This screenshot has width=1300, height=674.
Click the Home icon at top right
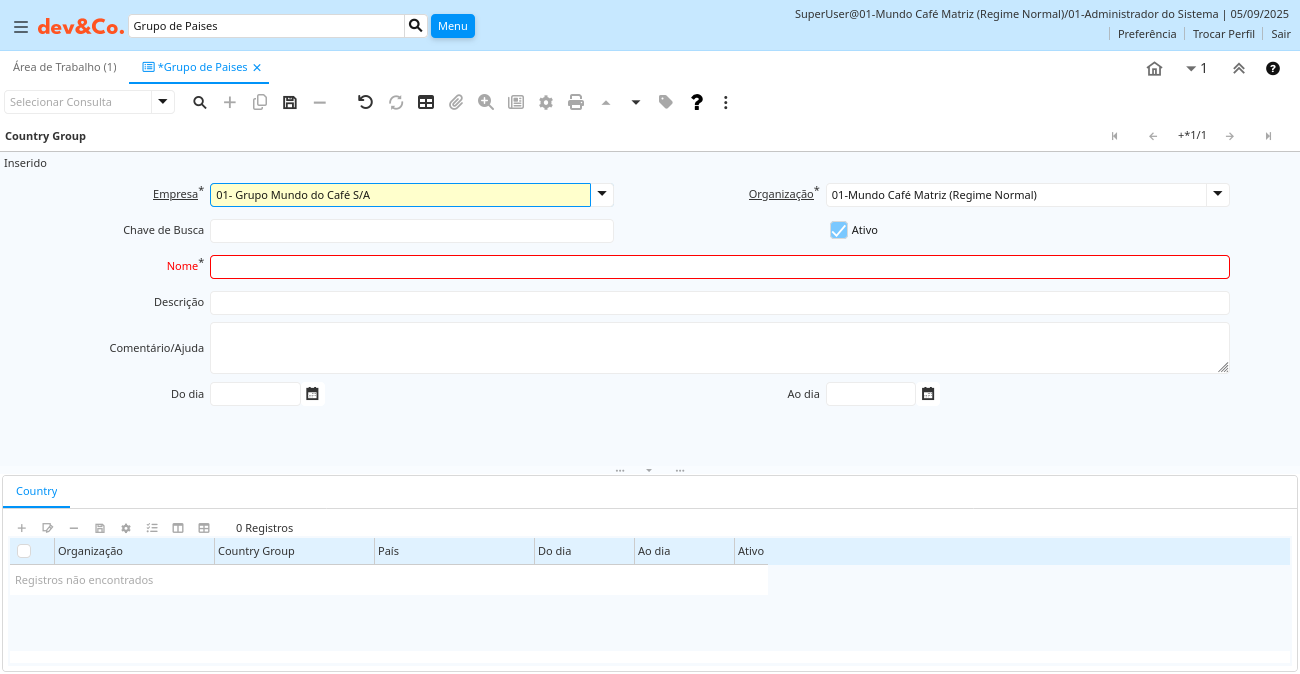click(x=1154, y=69)
